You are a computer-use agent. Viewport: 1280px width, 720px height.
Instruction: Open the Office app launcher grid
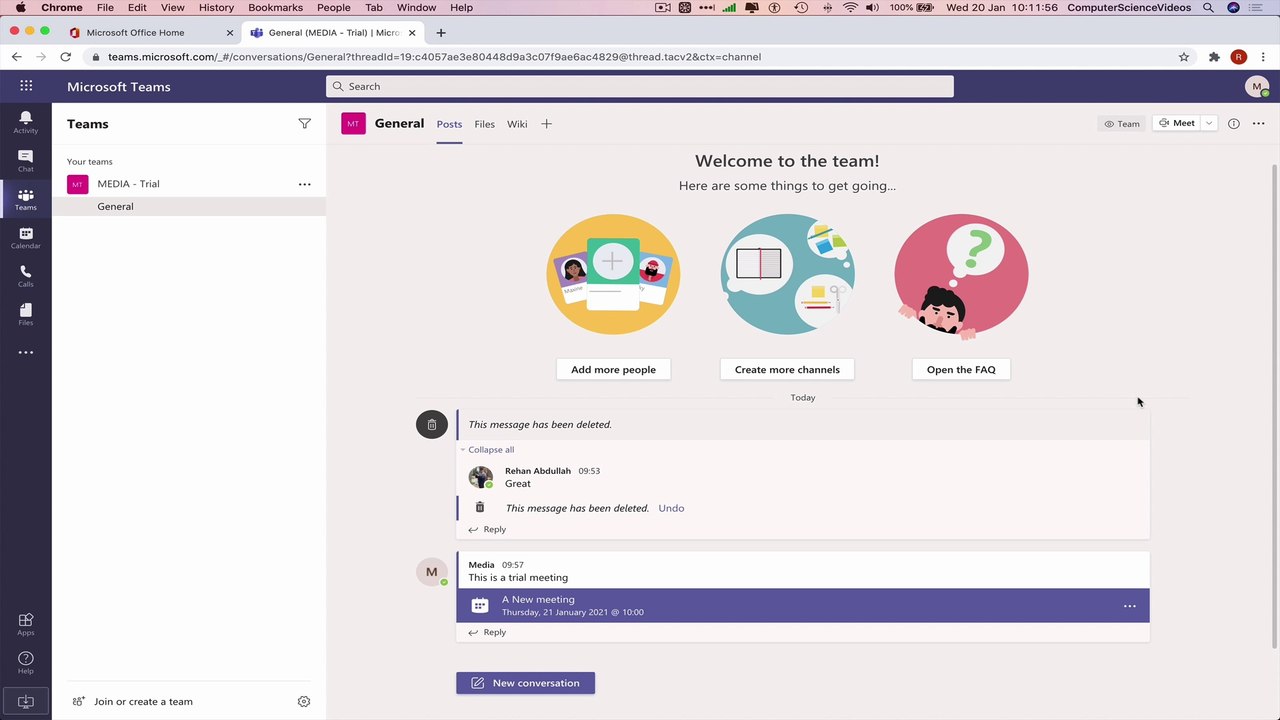pyautogui.click(x=26, y=86)
